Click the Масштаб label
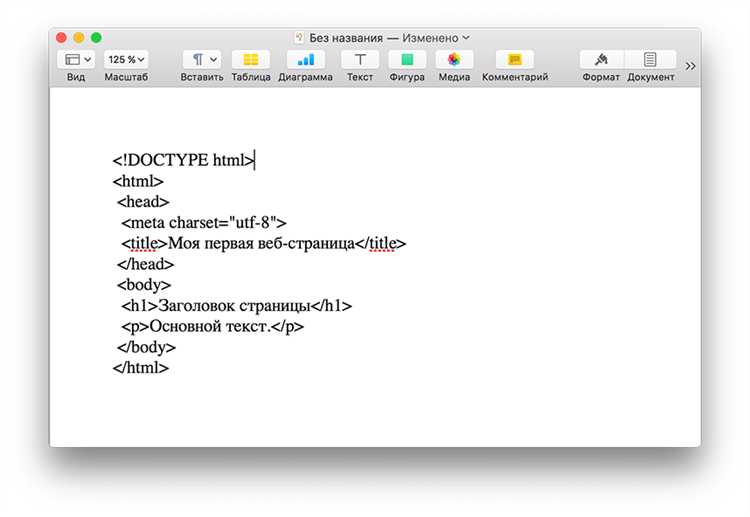Screen dimensions: 750x517 (x=126, y=77)
